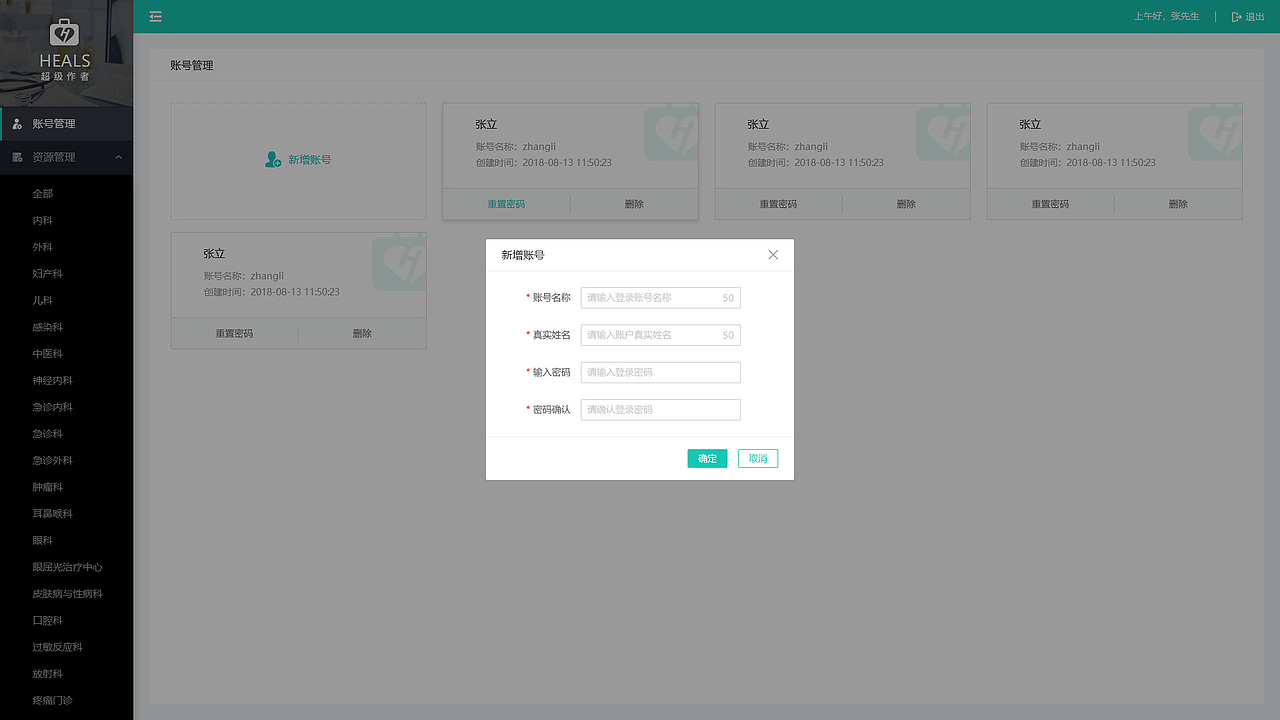Click the 新增账号 card label

tap(310, 160)
